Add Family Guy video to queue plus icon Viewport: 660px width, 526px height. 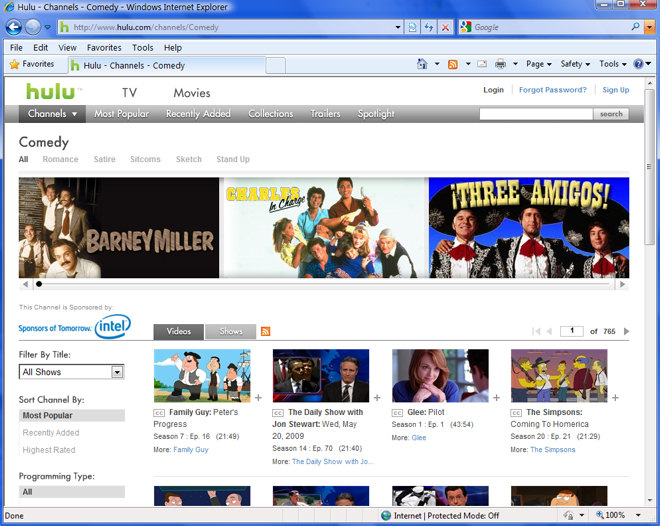coord(258,398)
